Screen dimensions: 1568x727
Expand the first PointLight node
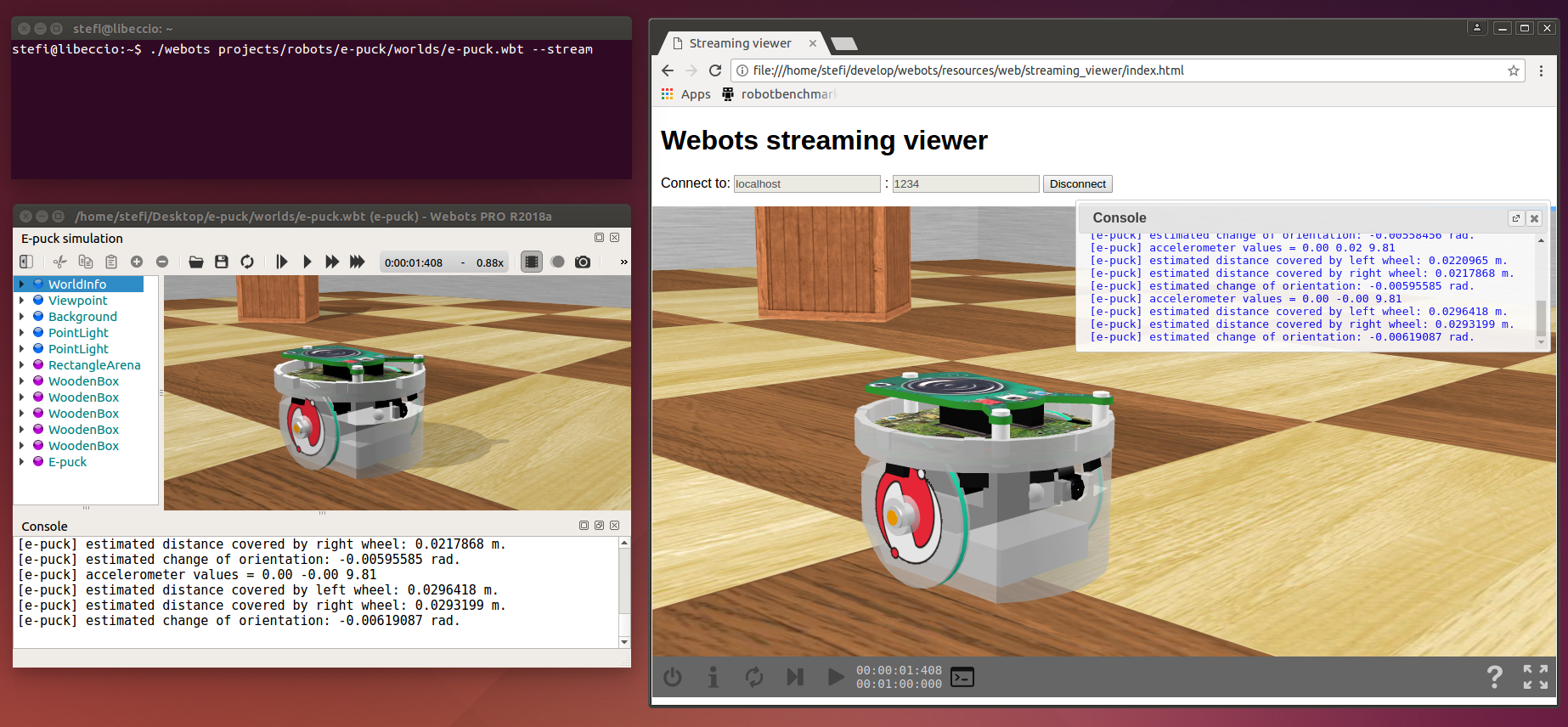21,332
